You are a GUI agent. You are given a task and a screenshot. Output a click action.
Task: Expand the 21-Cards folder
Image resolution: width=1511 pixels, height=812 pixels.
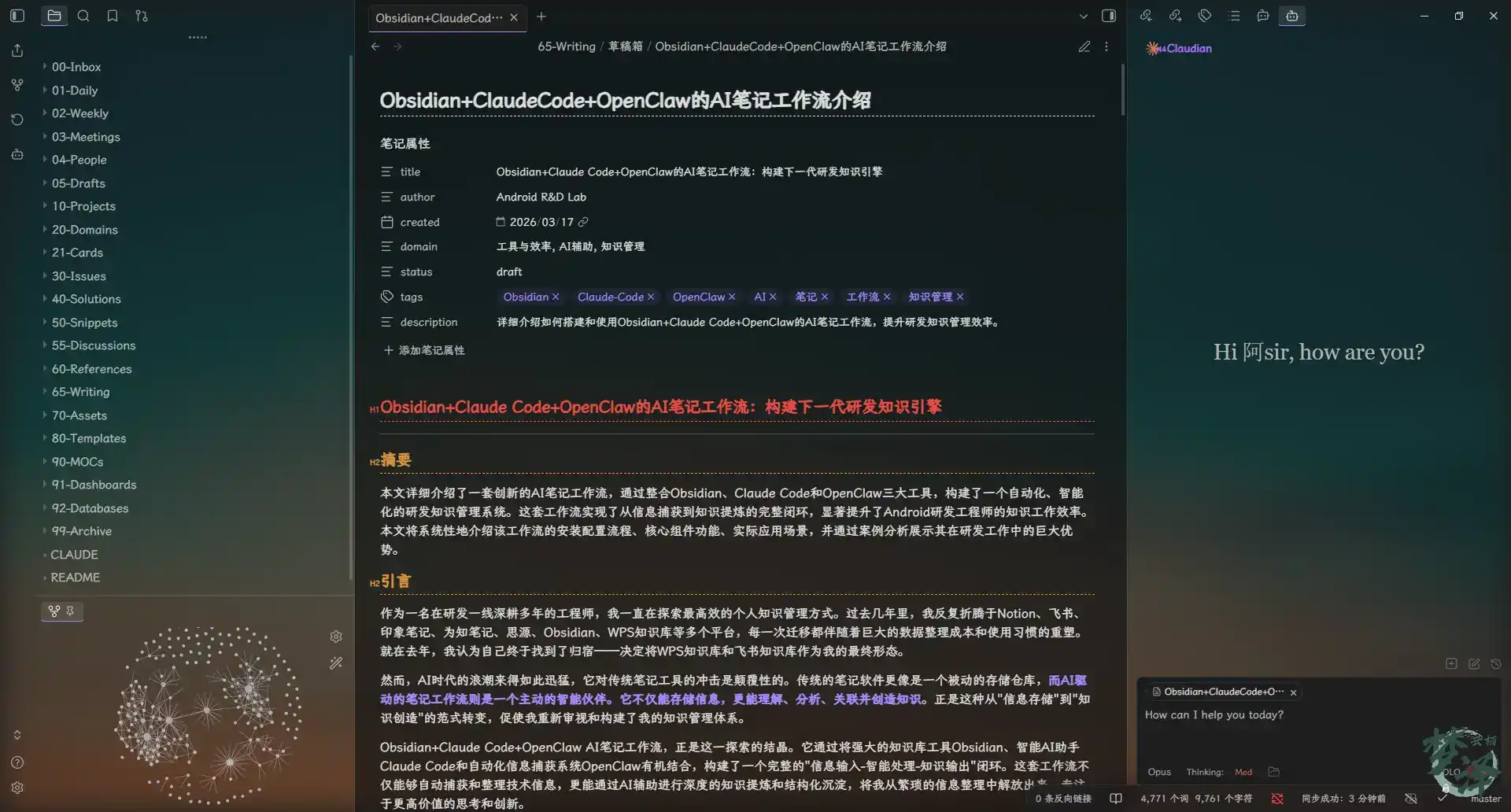(x=77, y=253)
